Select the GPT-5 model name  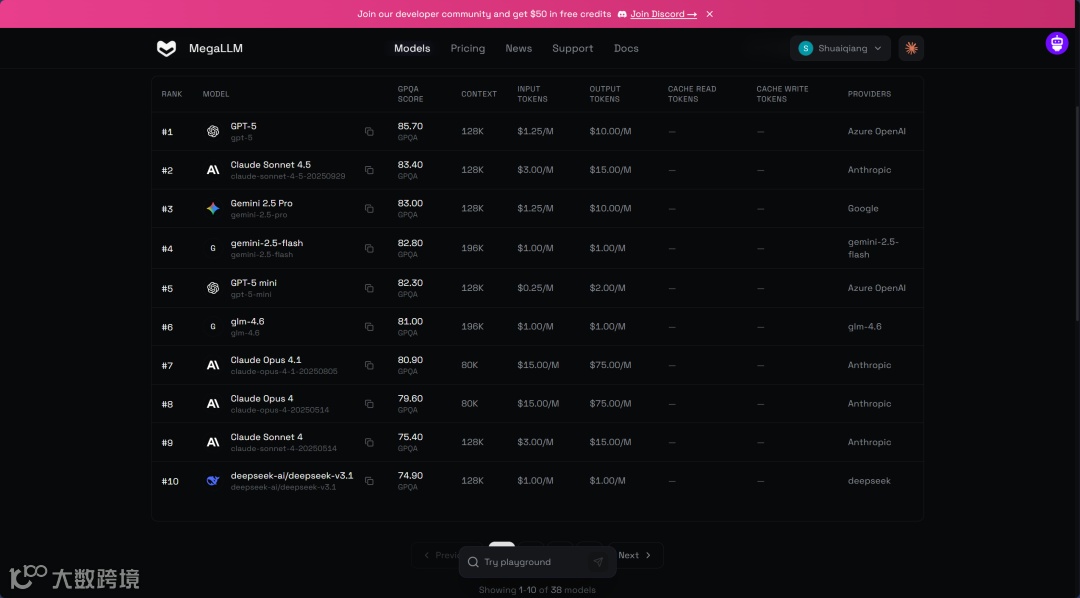click(243, 126)
